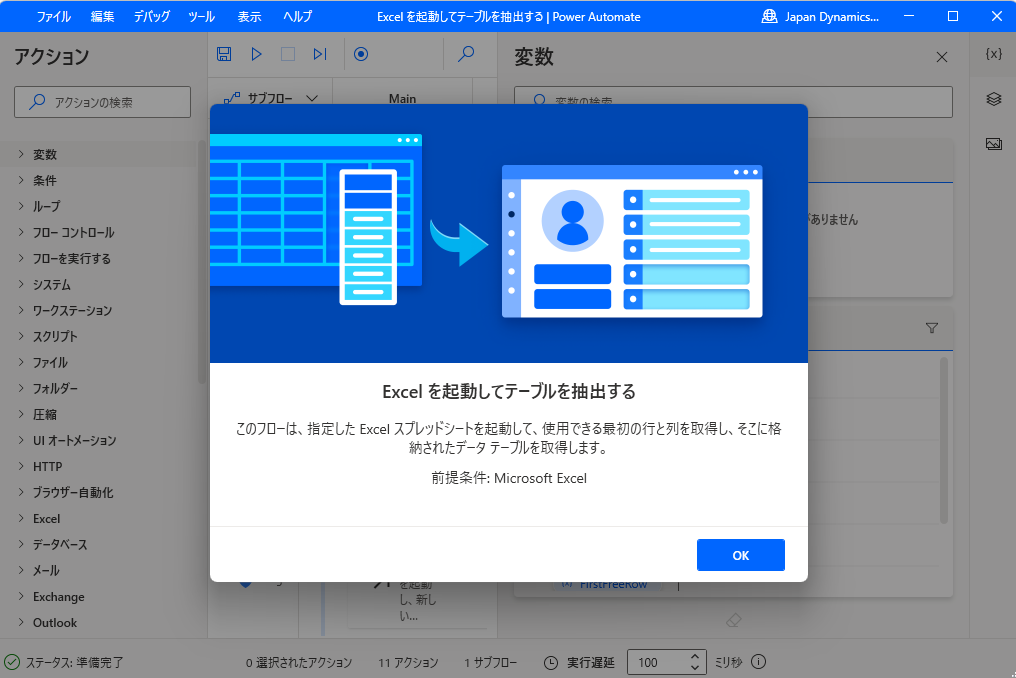Viewport: 1016px width, 678px height.
Task: Click the 変数の検索 search field
Action: pos(733,102)
